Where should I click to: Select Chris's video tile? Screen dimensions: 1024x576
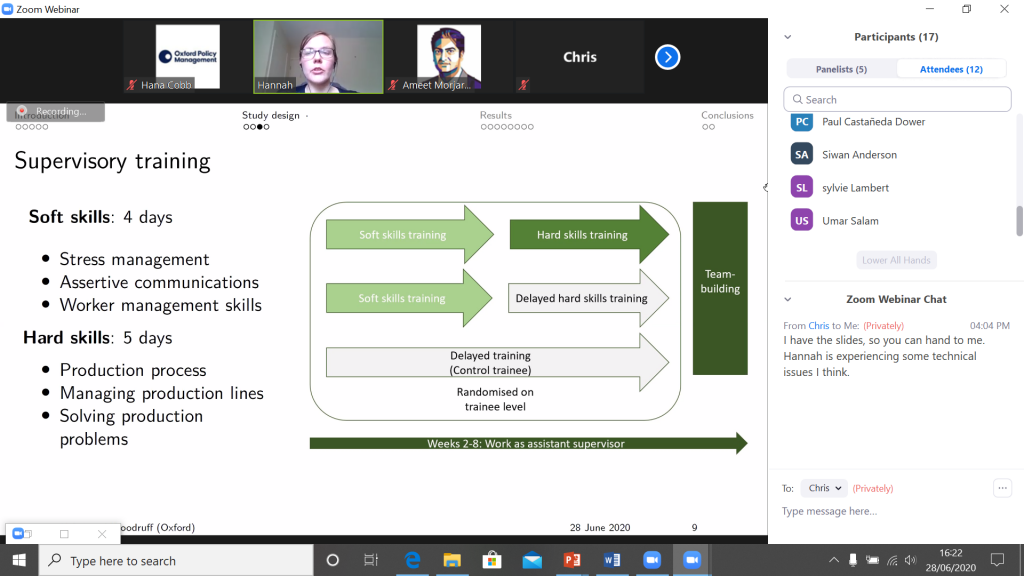(579, 57)
